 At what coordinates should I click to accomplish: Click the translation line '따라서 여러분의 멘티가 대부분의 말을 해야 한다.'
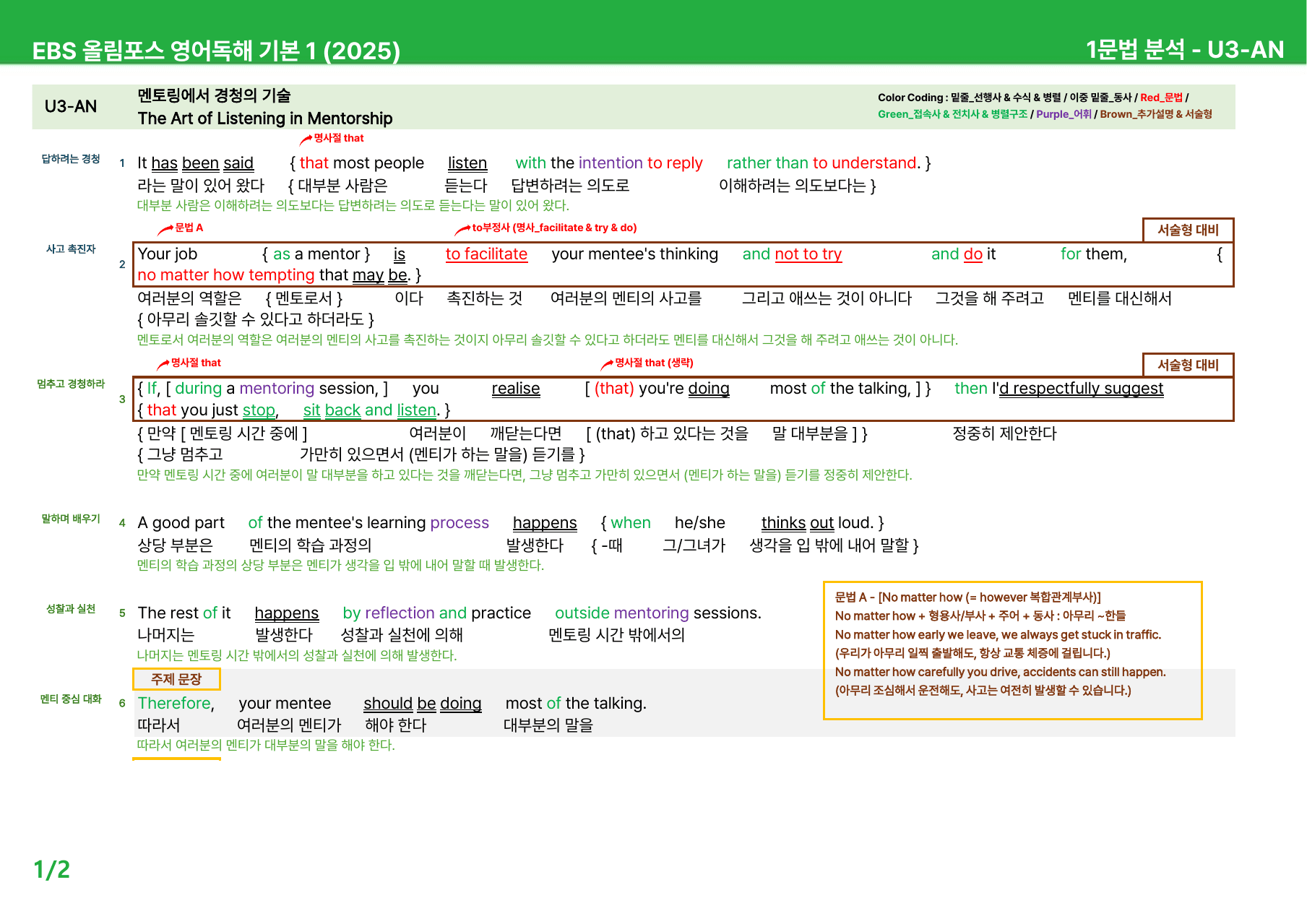(x=266, y=746)
